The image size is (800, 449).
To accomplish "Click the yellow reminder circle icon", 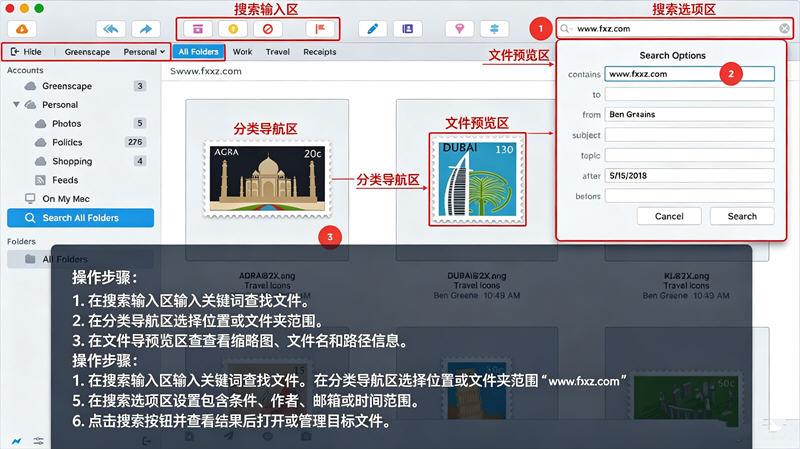I will (x=233, y=29).
